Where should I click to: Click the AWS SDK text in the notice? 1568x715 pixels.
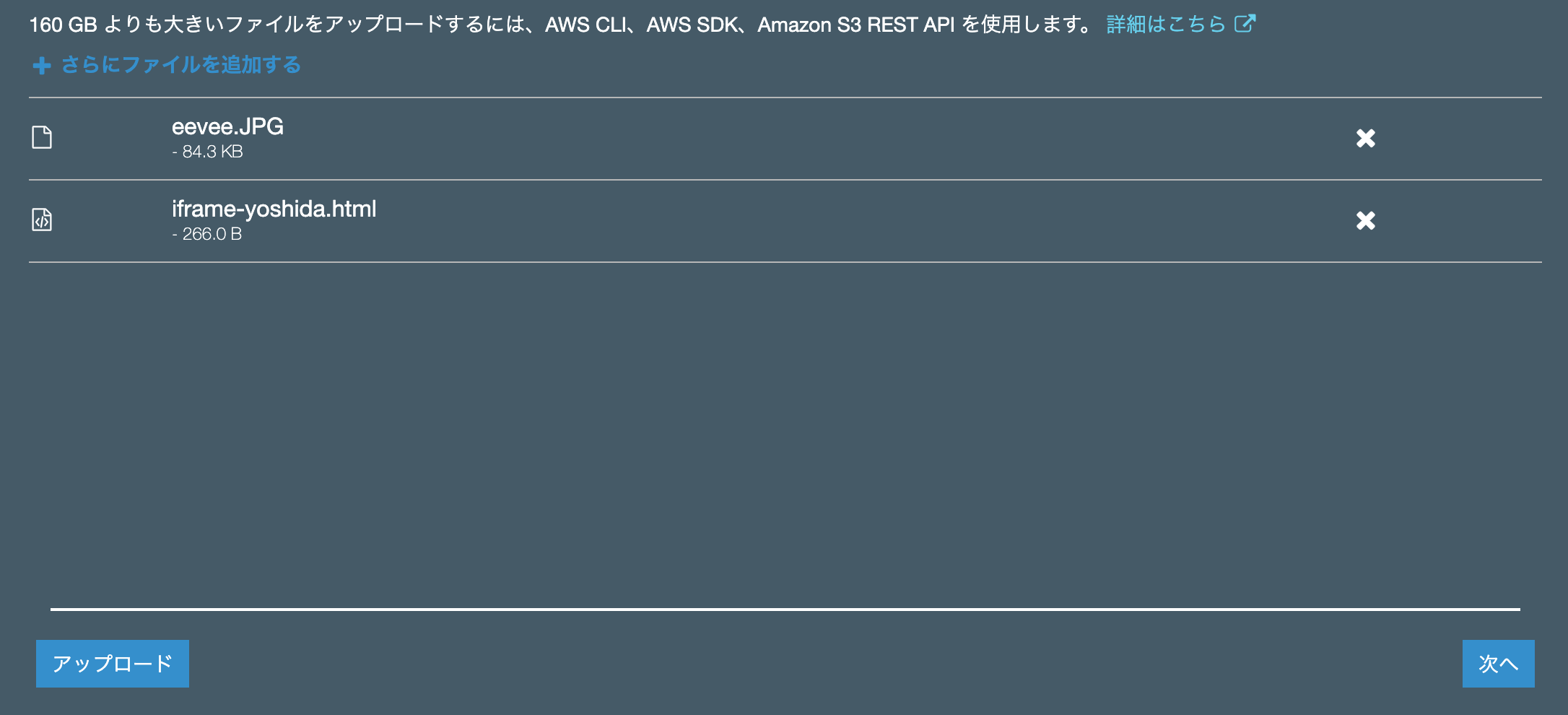click(x=692, y=25)
